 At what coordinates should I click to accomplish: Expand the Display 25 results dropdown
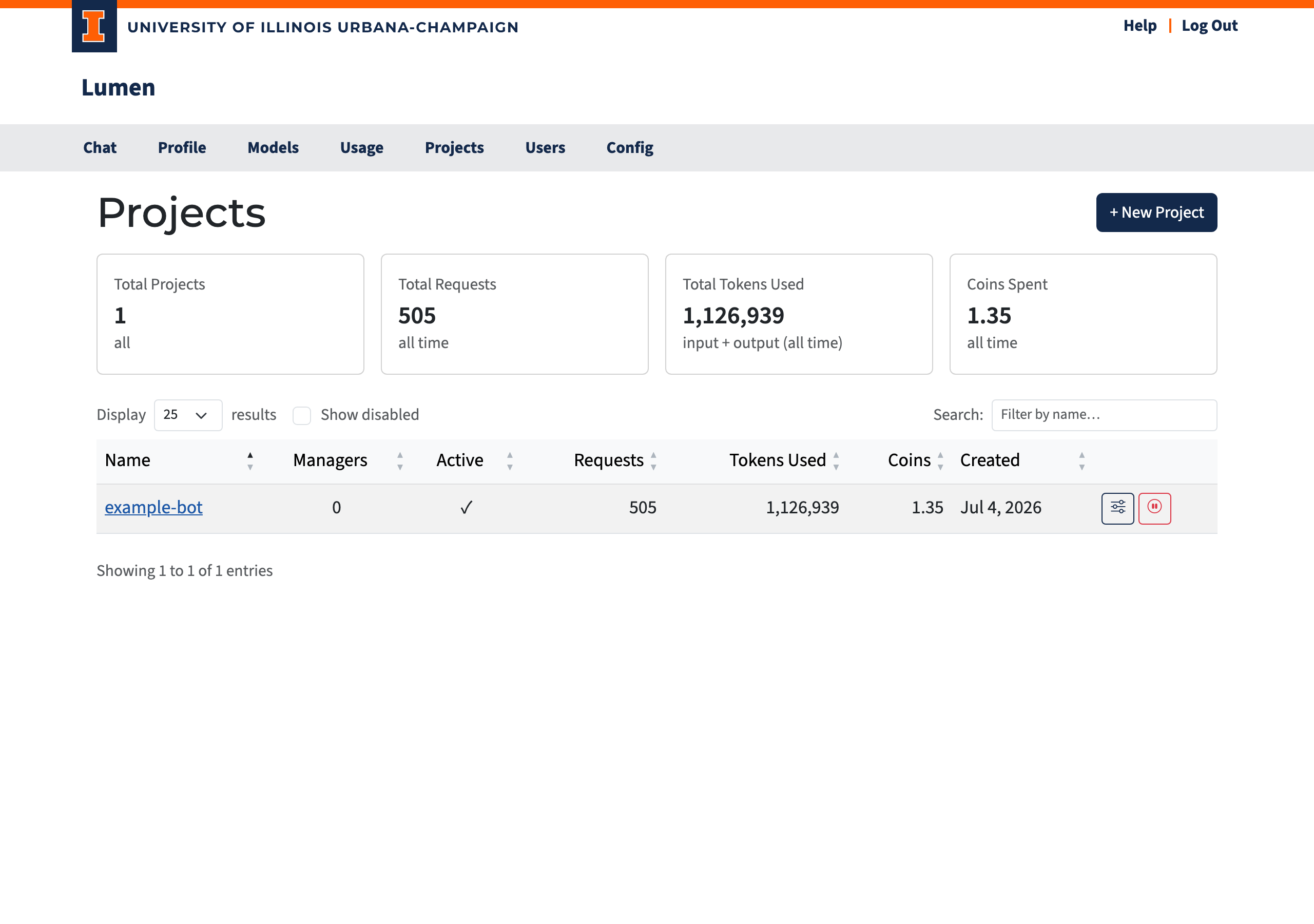click(x=188, y=415)
